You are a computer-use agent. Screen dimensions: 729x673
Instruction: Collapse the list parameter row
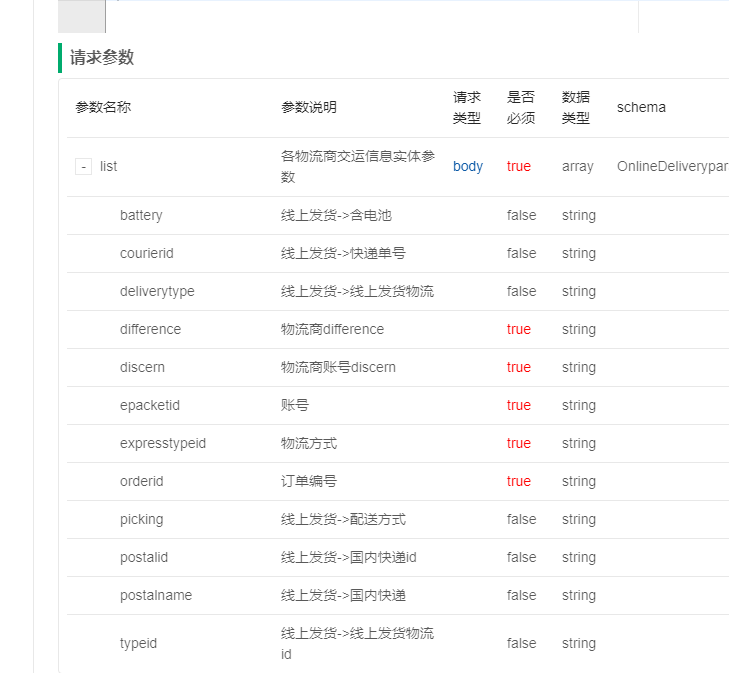click(84, 167)
